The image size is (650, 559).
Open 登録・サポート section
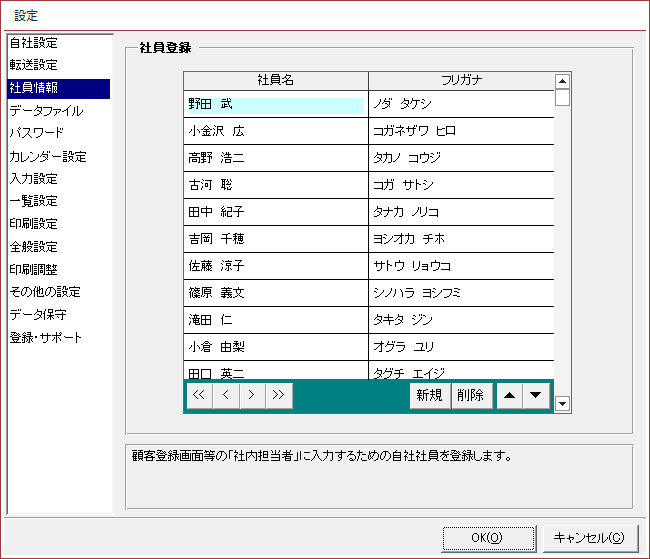point(46,338)
